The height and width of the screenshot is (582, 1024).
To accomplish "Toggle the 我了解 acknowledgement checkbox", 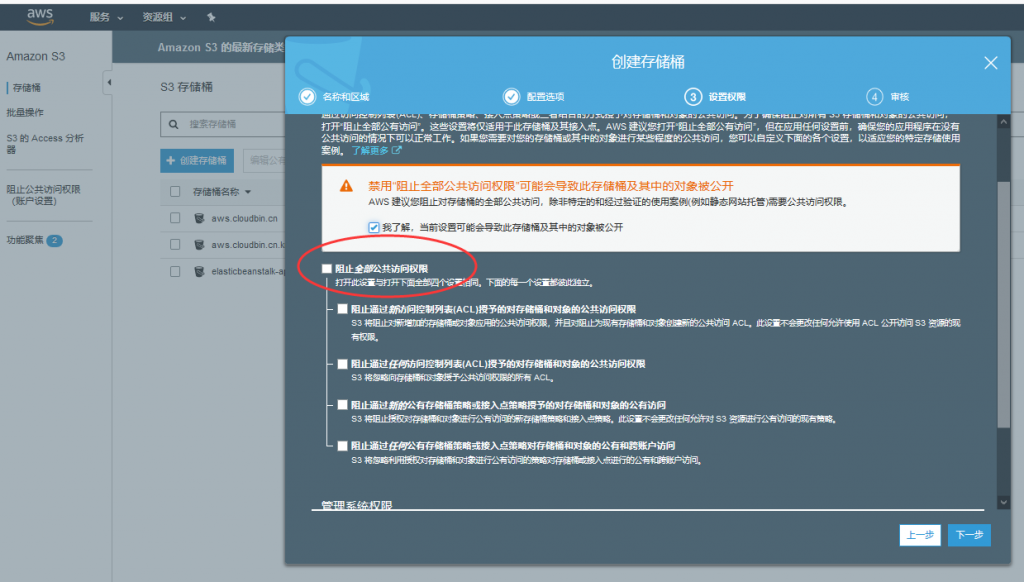I will tap(374, 227).
